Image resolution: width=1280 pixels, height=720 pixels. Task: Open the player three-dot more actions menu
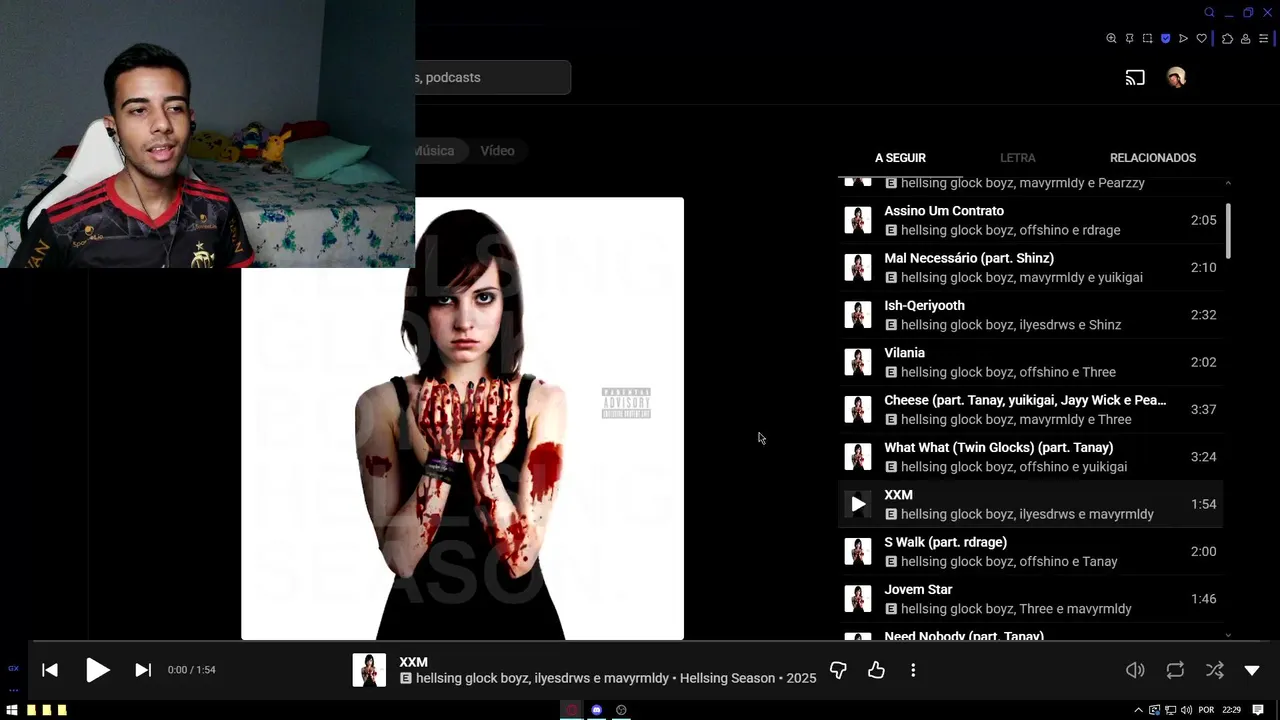(x=913, y=670)
